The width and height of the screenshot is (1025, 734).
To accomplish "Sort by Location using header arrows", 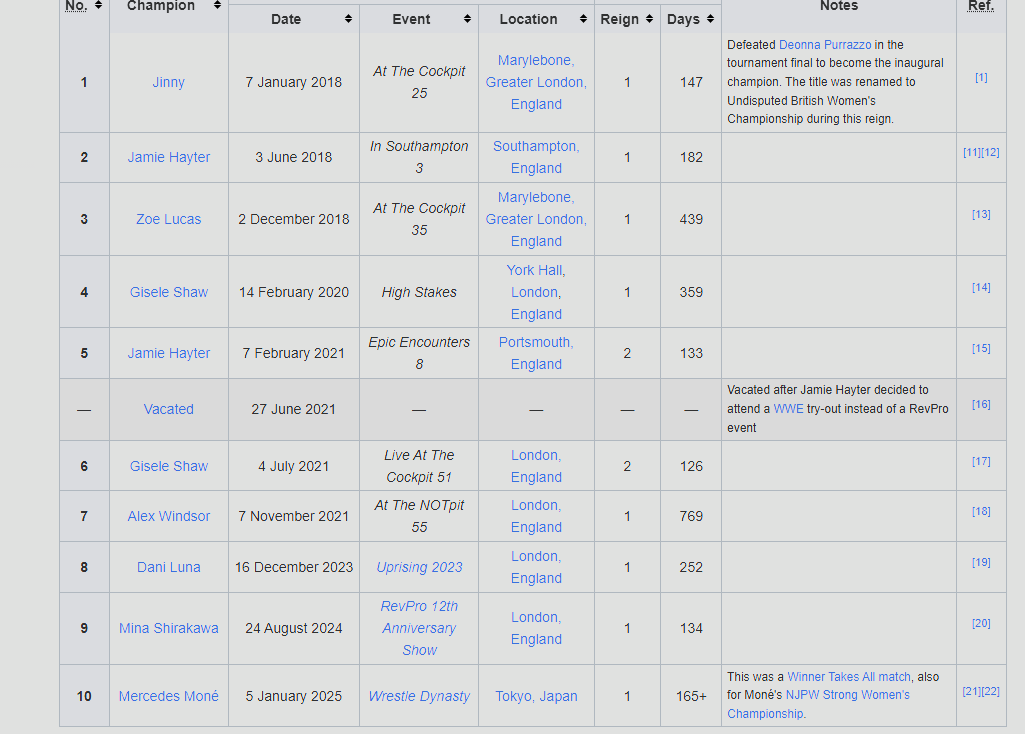I will click(x=583, y=19).
